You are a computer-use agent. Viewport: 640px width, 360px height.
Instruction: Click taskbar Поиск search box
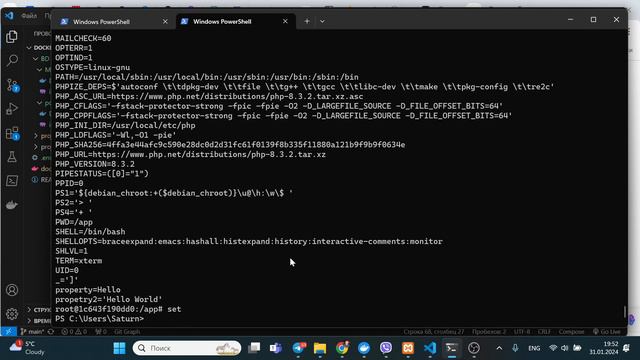[x=187, y=348]
